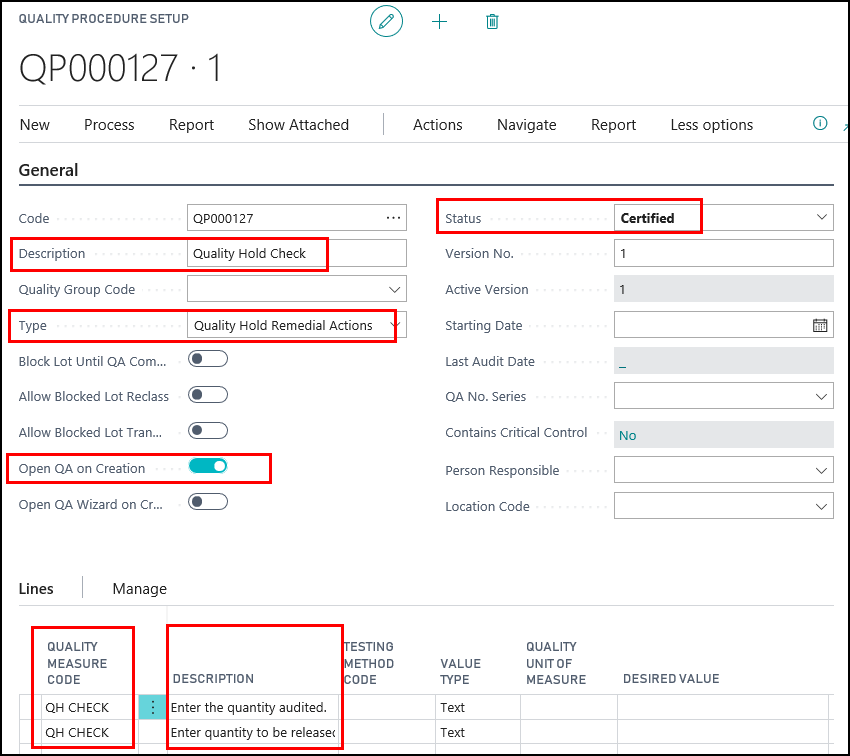Screen dimensions: 850x756
Task: Open the Location Code dropdown
Action: point(821,507)
